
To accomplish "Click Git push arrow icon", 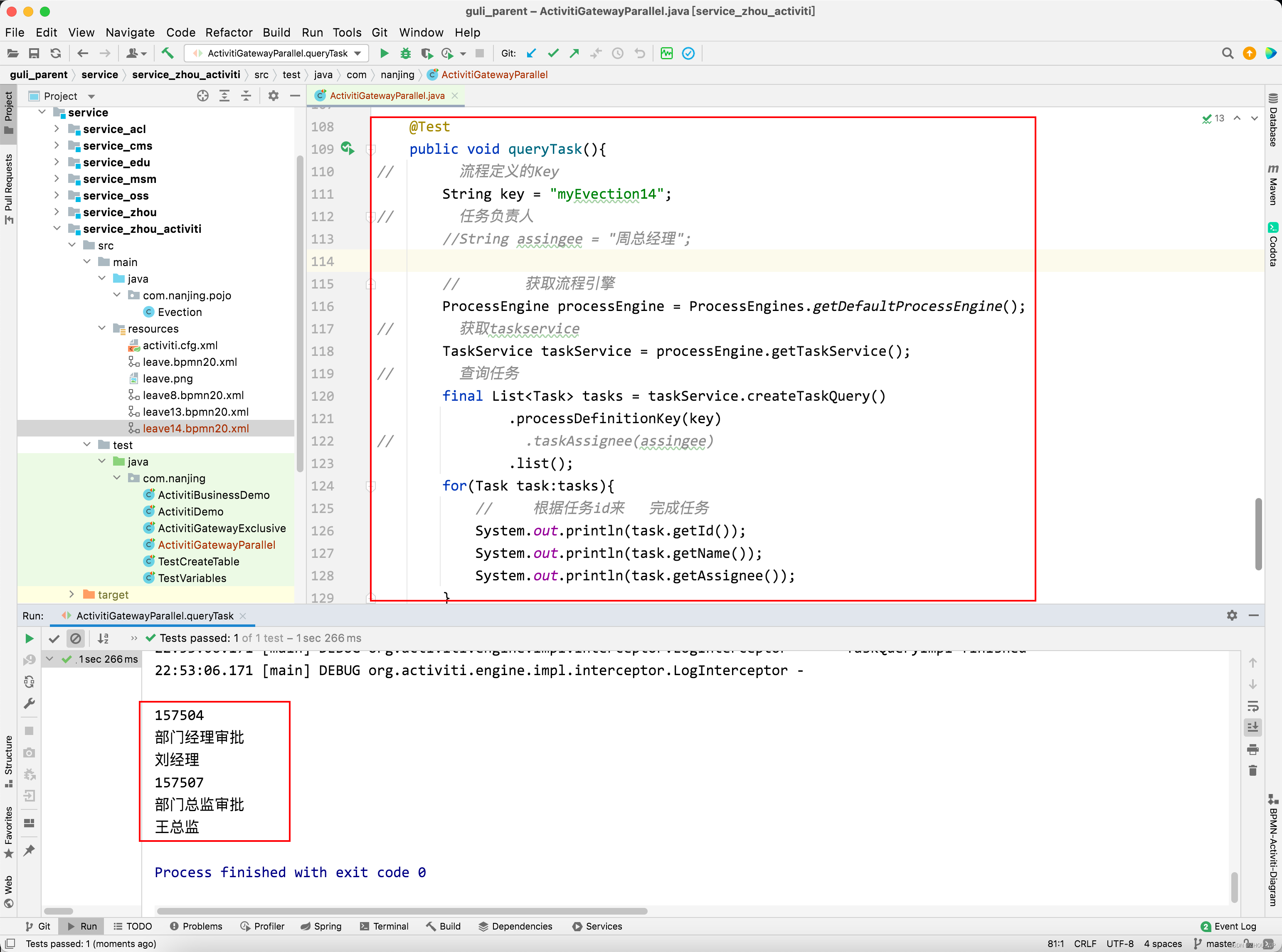I will click(574, 53).
